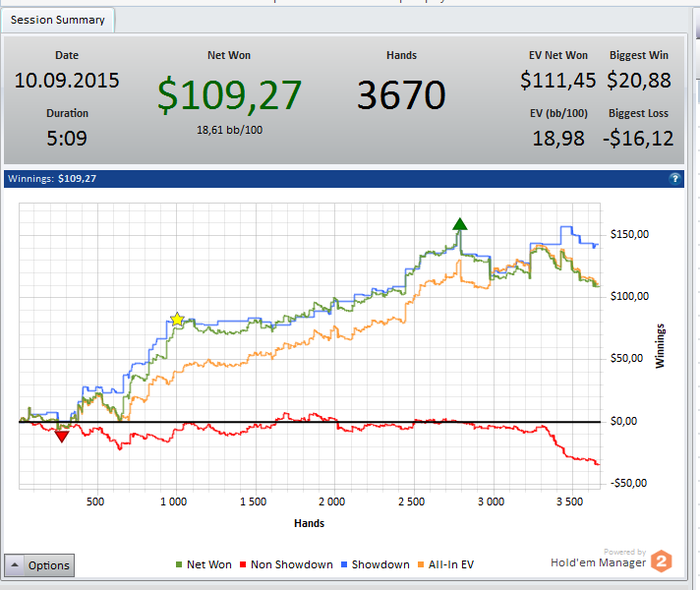This screenshot has width=700, height=590.
Task: Click the $0,00 axis label
Action: (624, 421)
